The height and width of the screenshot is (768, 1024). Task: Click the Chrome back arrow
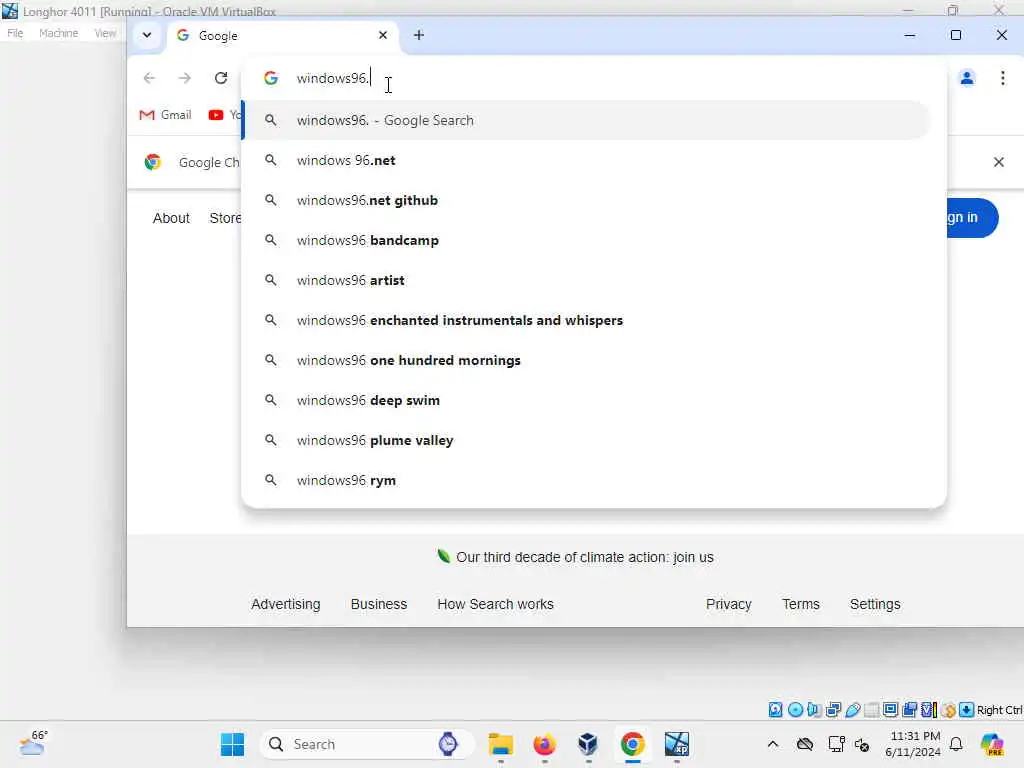click(149, 78)
